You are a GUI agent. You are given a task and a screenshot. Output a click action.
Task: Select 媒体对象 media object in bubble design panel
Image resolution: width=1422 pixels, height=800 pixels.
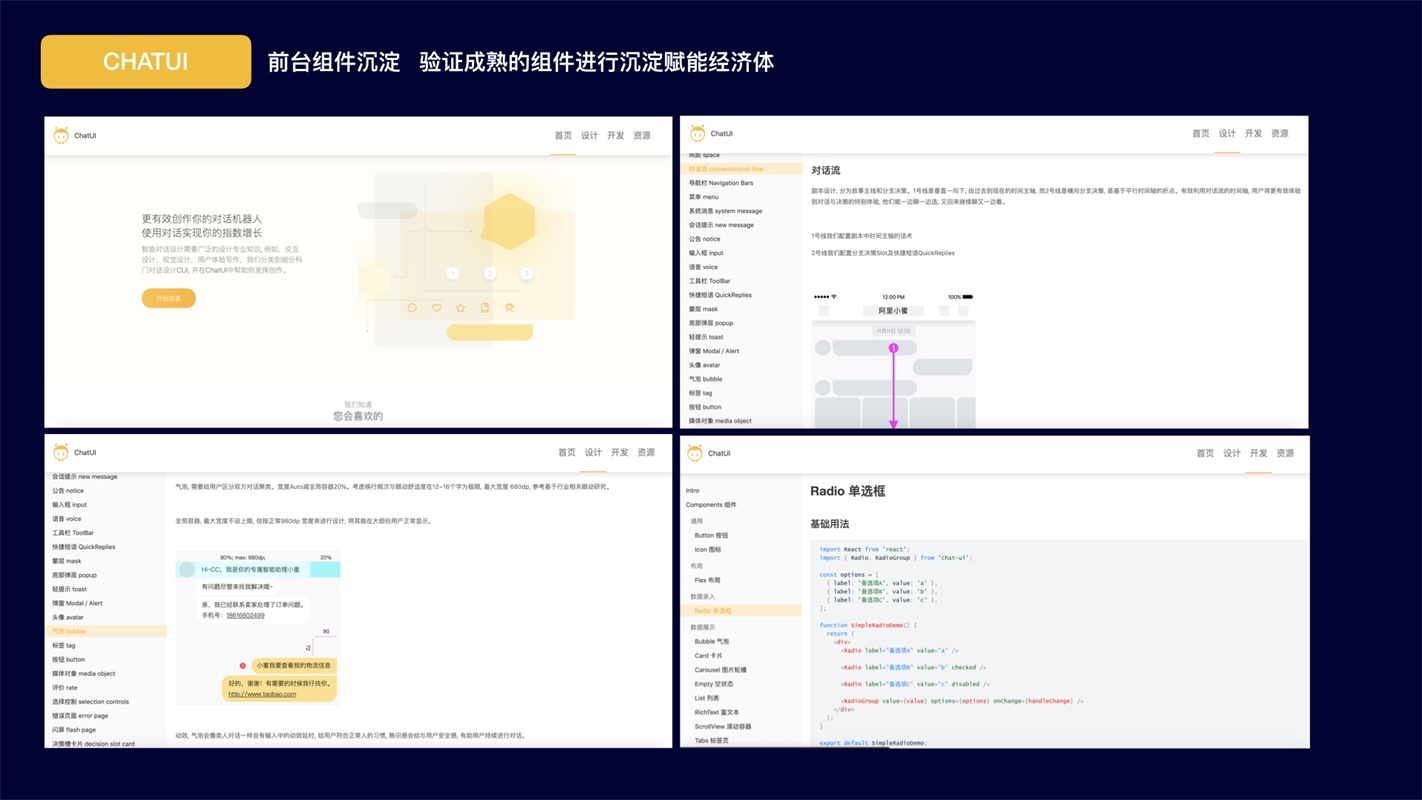[83, 673]
